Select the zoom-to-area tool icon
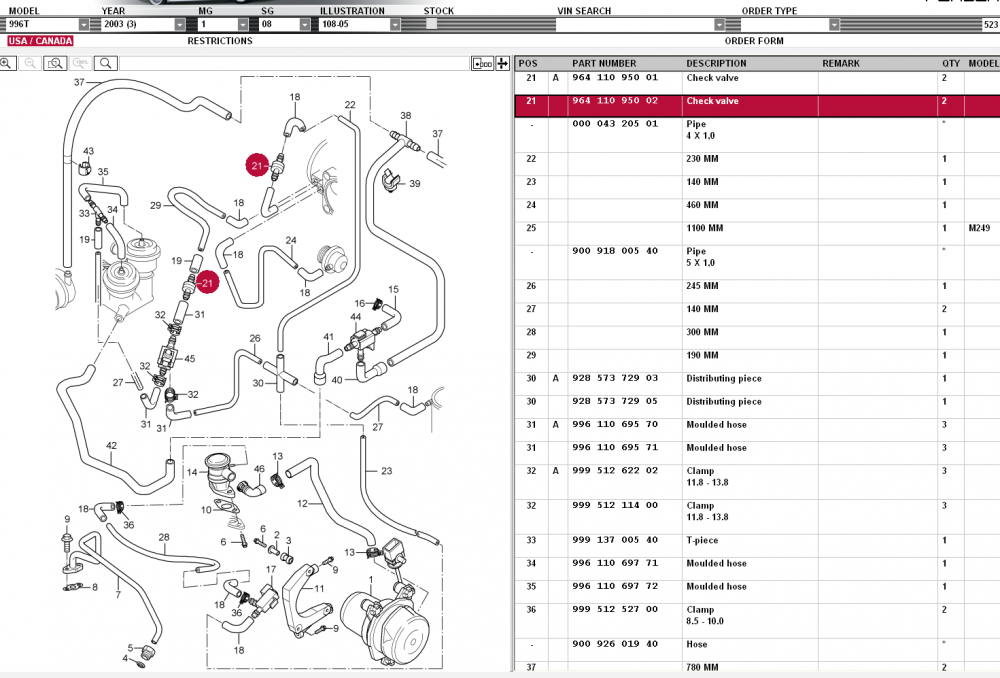The image size is (1000, 678). coord(55,63)
